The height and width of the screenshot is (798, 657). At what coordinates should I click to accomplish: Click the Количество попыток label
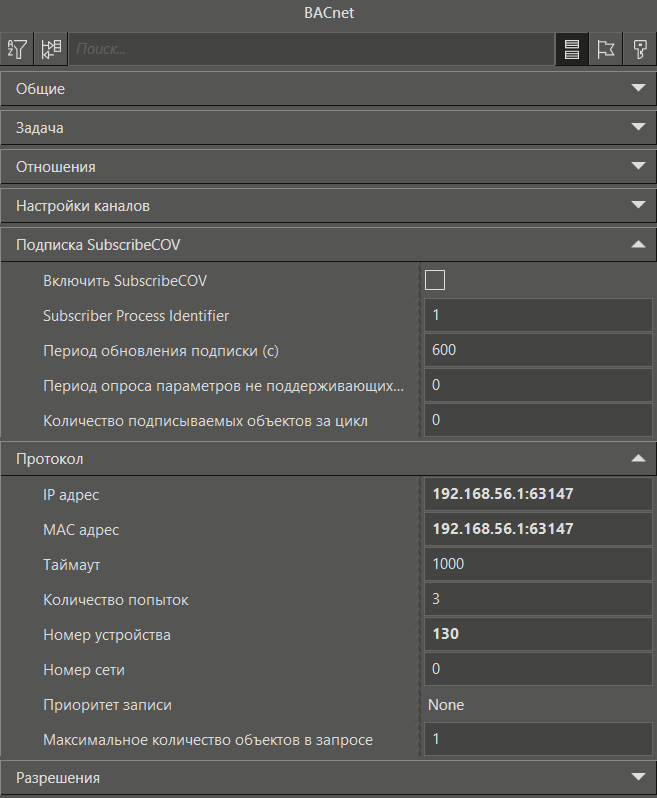pyautogui.click(x=116, y=601)
